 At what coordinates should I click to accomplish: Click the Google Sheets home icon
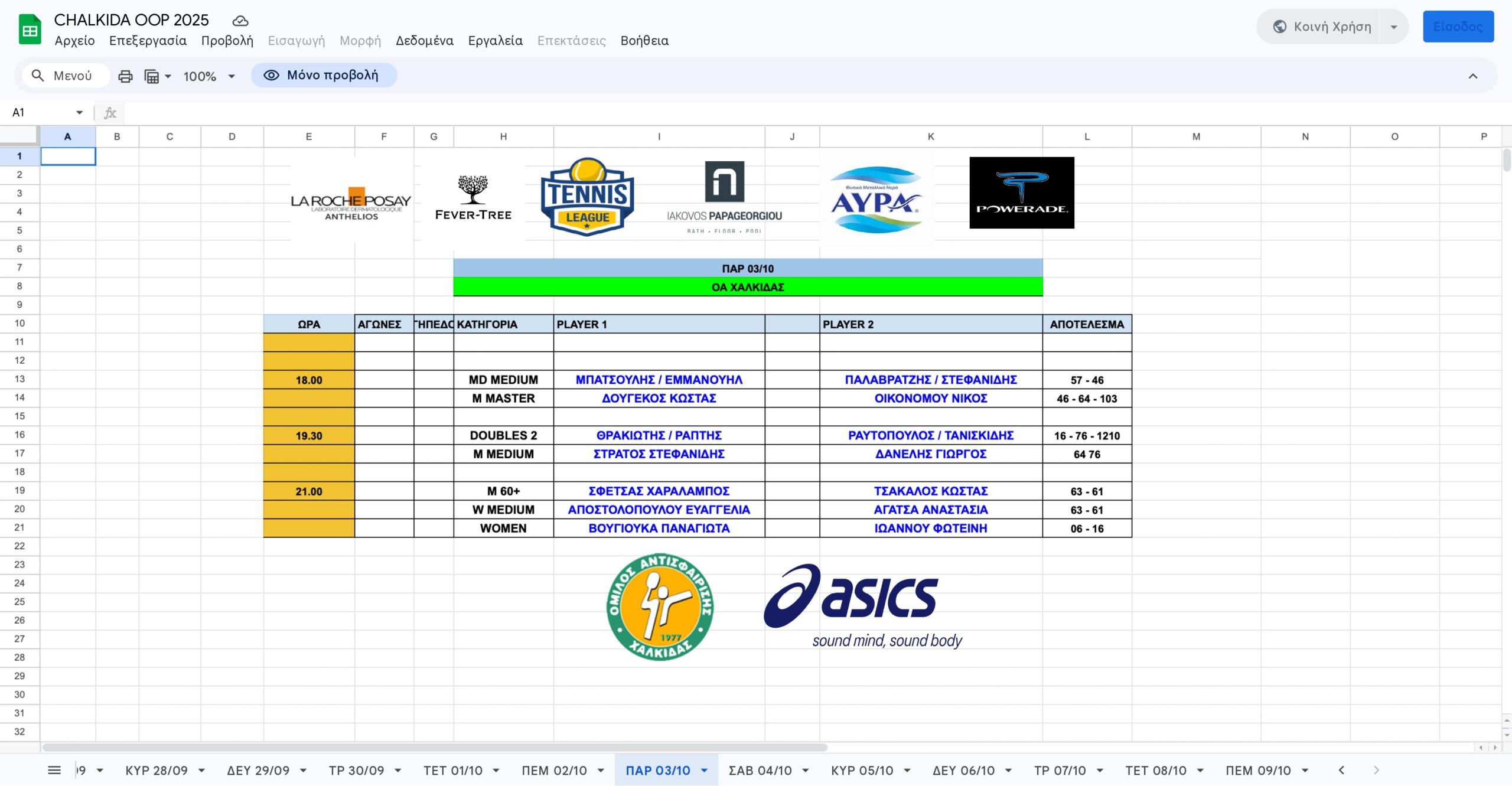[x=30, y=30]
